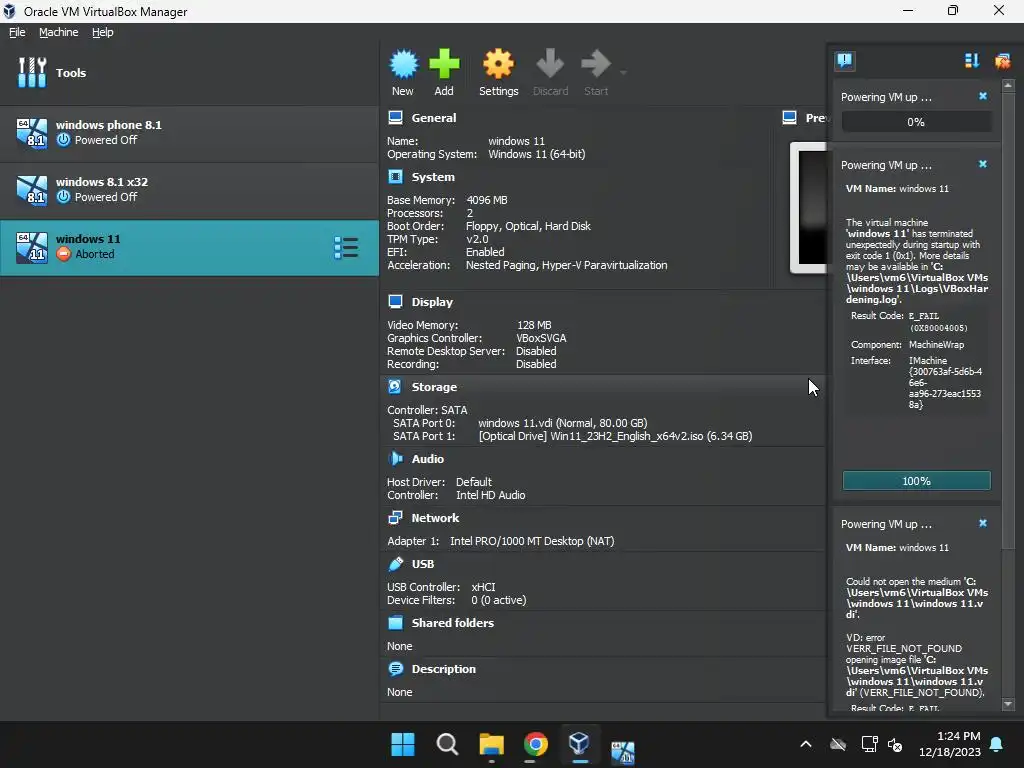Click the 'windows 11.vdi (Normal, 80.00 GB)' link
The height and width of the screenshot is (768, 1024).
click(562, 423)
